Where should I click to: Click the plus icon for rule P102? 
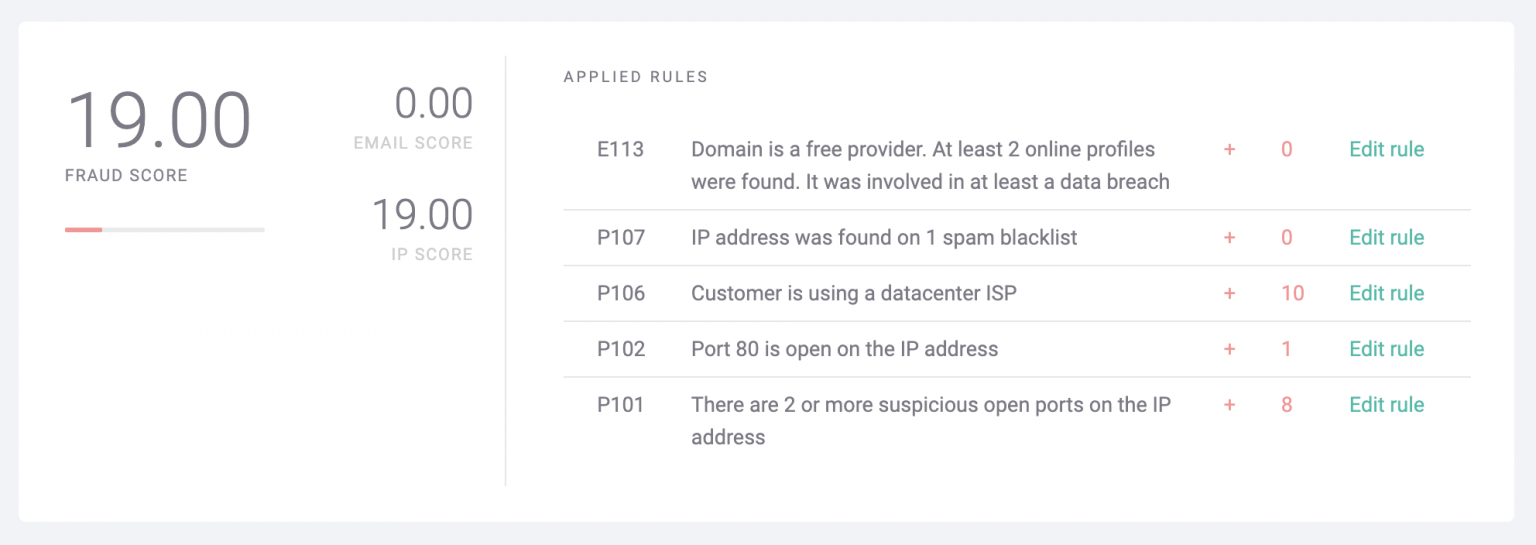coord(1229,350)
